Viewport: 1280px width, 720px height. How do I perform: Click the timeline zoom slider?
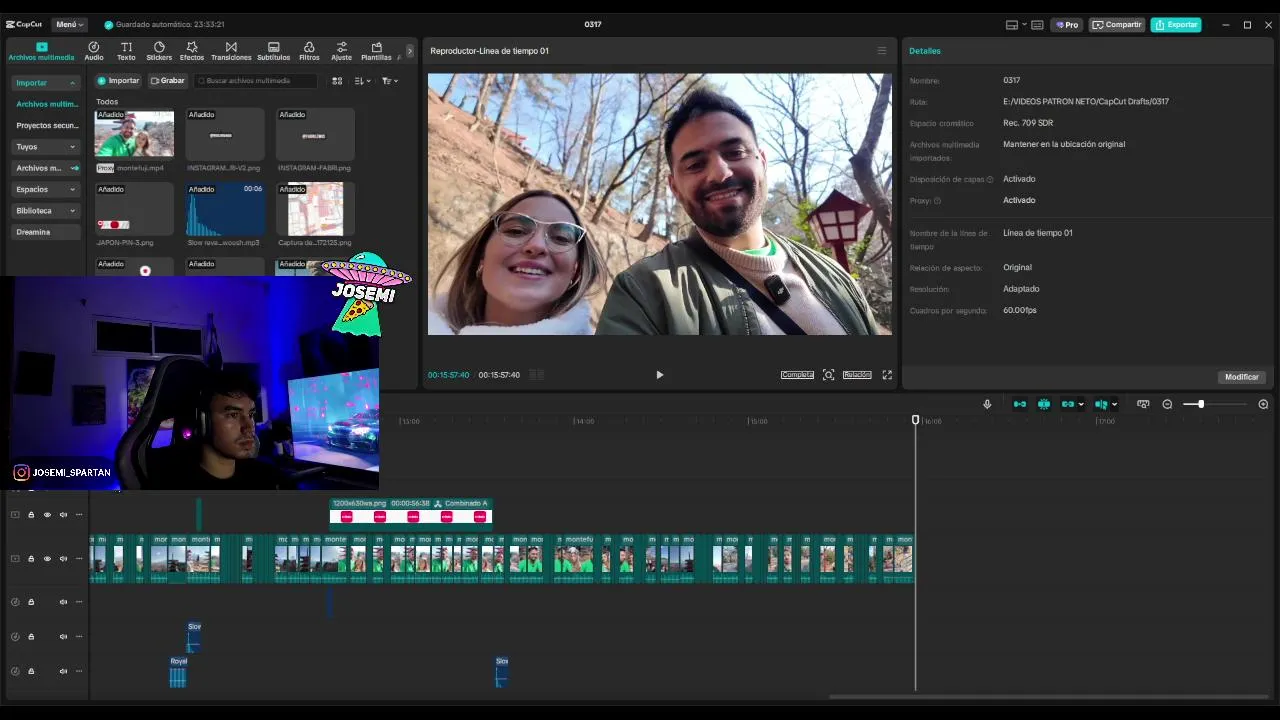point(1214,404)
